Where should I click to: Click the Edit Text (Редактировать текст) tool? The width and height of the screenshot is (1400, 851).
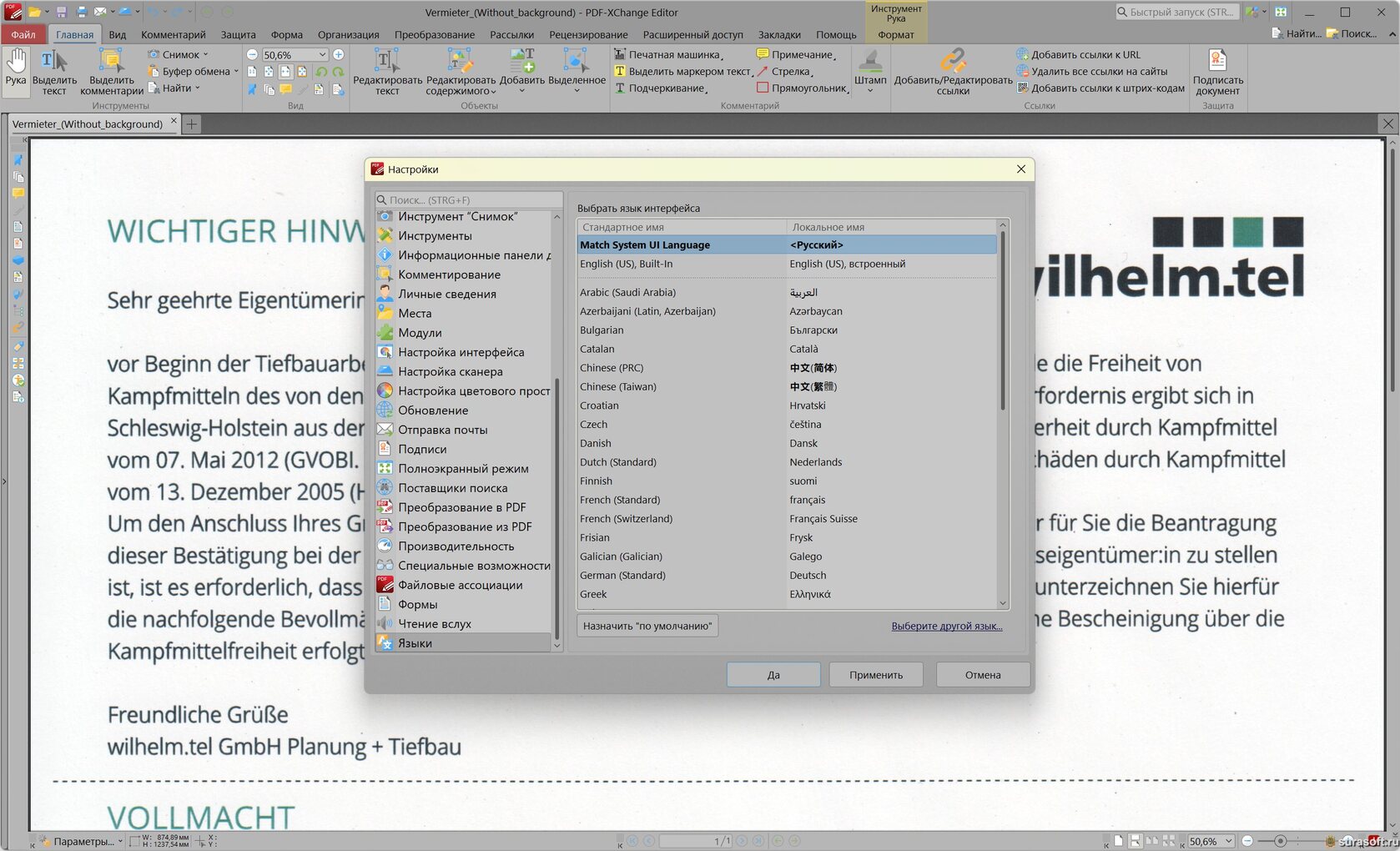tap(387, 71)
